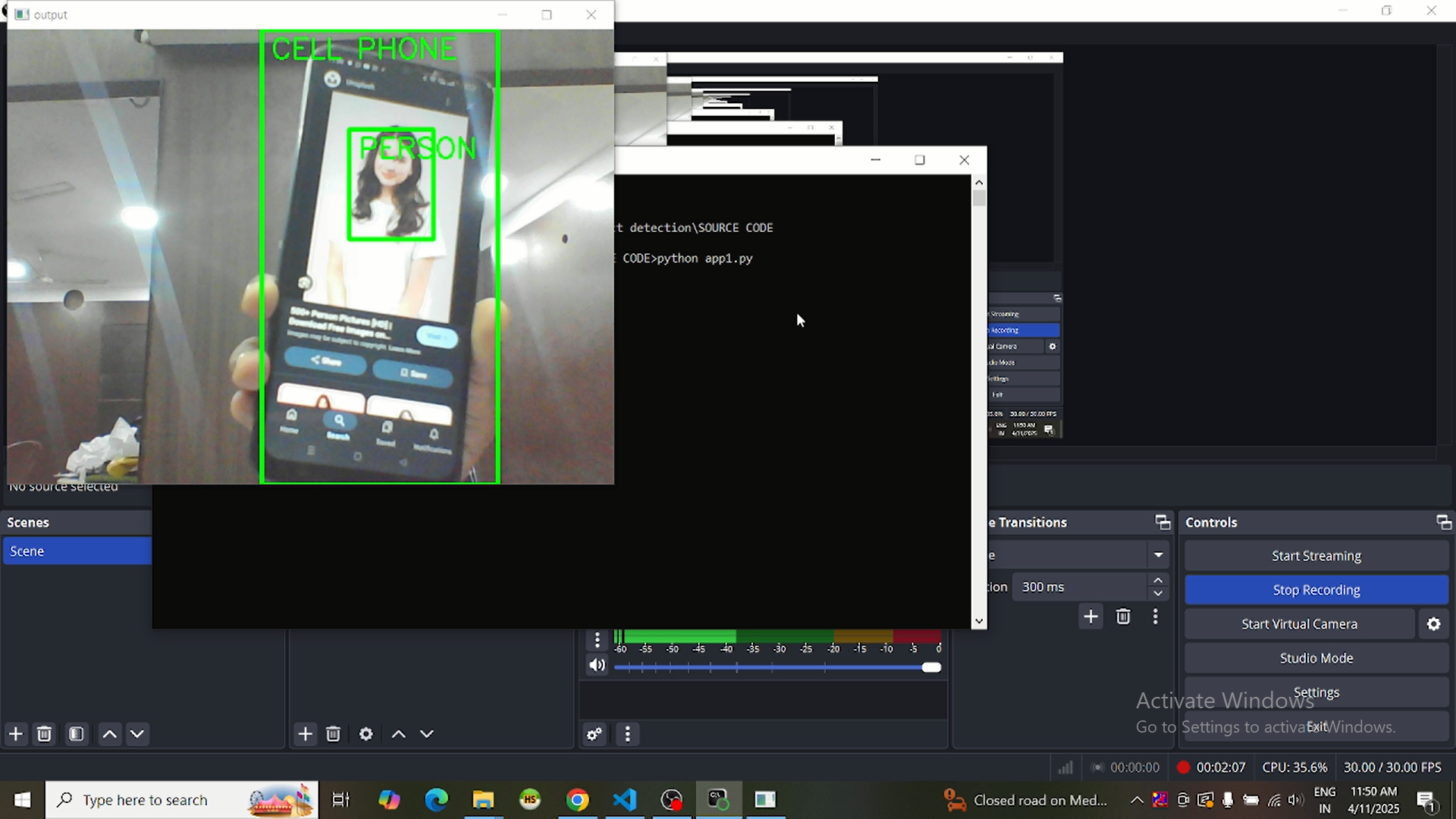The width and height of the screenshot is (1456, 819).
Task: Remove selected source with trash icon
Action: coord(333,734)
